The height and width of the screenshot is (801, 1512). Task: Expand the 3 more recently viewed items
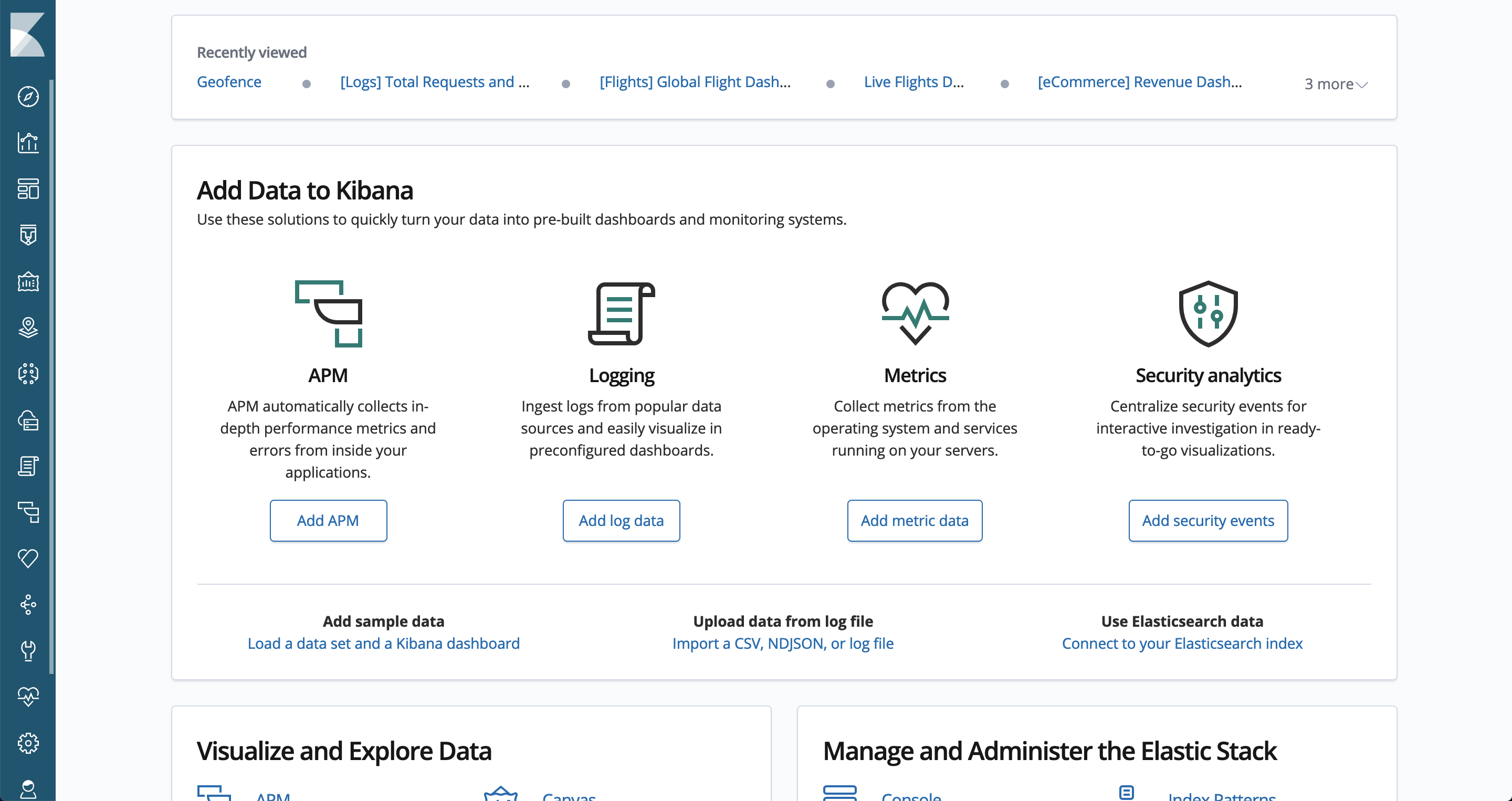1335,84
